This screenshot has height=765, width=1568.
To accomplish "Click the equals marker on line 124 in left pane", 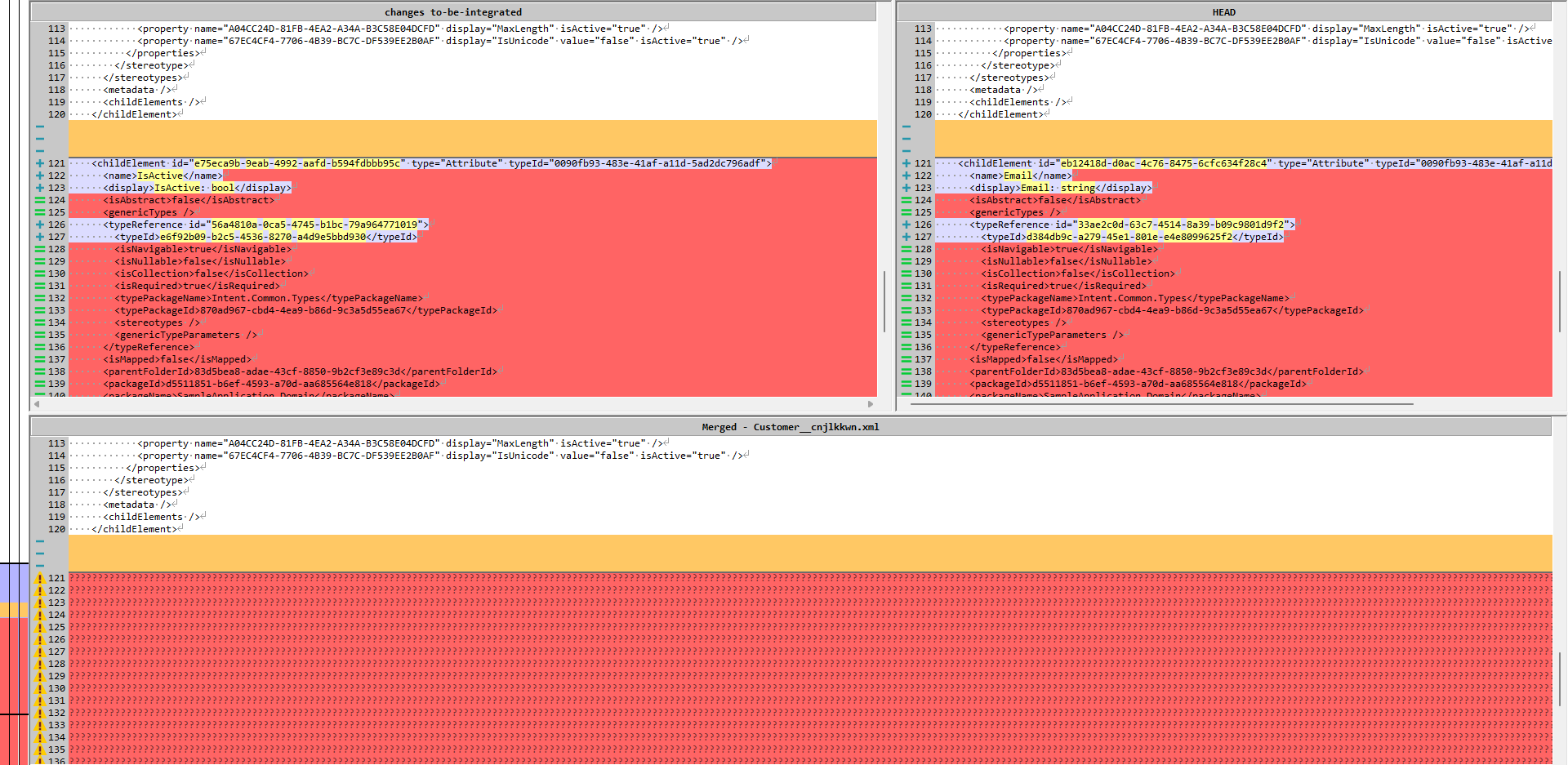I will 39,200.
